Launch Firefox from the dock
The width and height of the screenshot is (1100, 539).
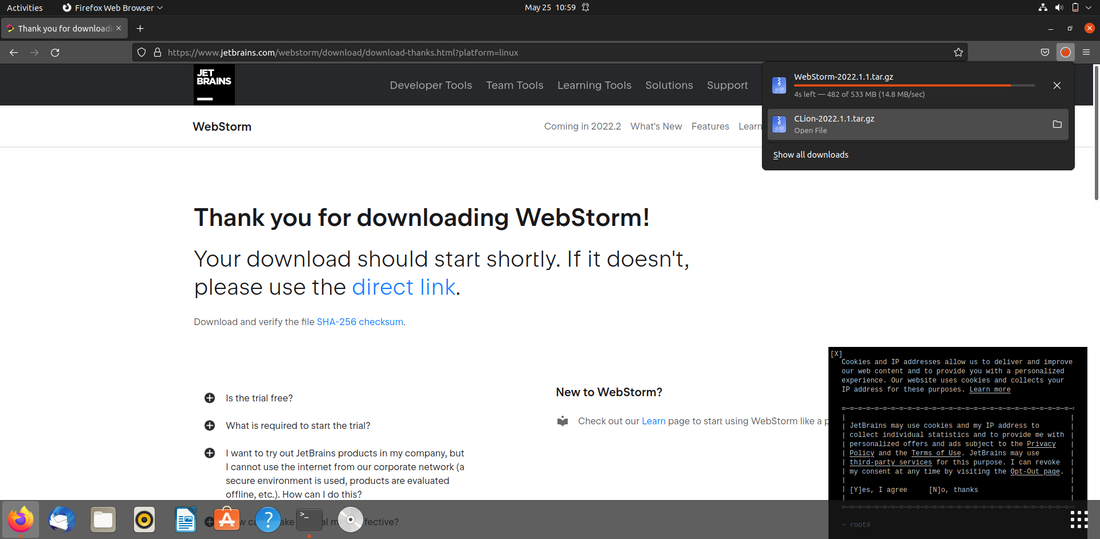tap(20, 520)
